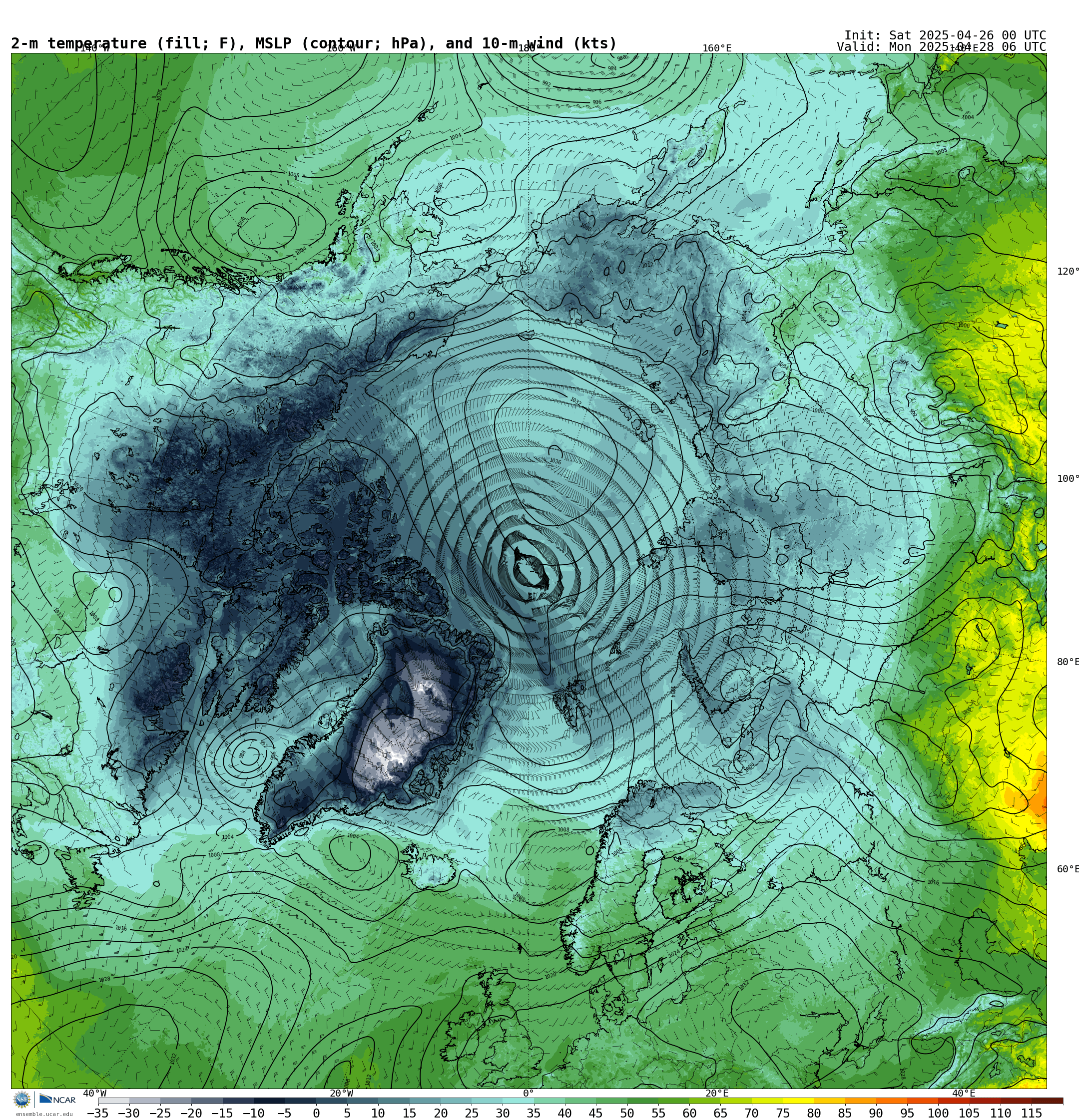This screenshot has height=1120, width=1079.
Task: Click the dark red color bar segment after 115
Action: click(x=1048, y=1101)
